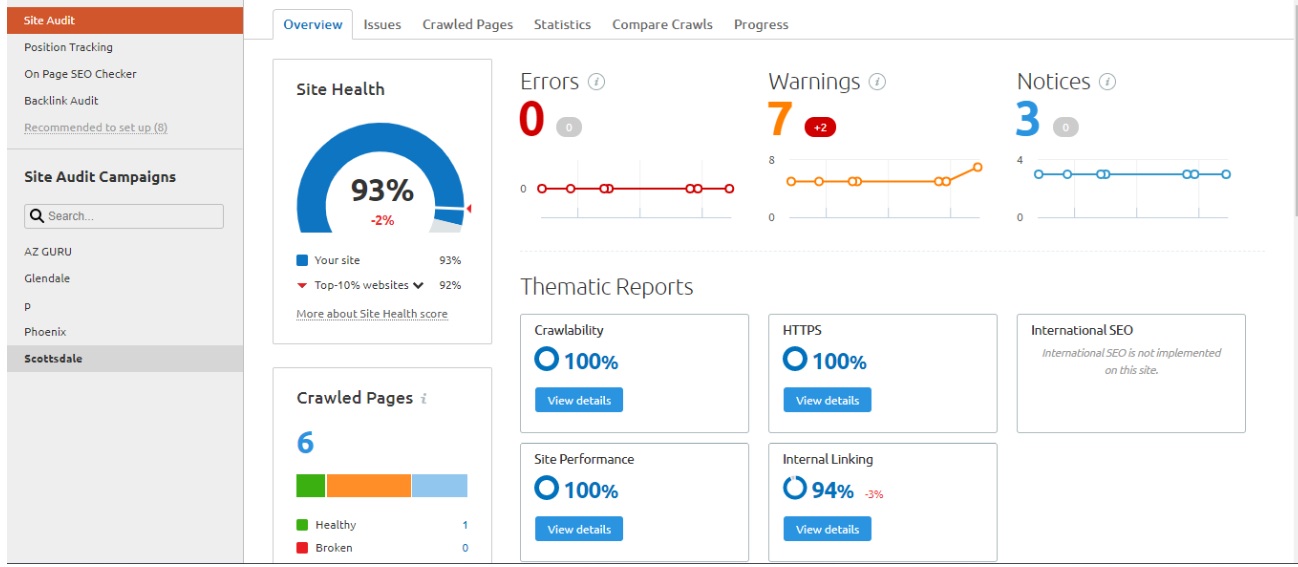Open Backlink Audit in the sidebar
This screenshot has height=567, width=1298.
[x=61, y=101]
